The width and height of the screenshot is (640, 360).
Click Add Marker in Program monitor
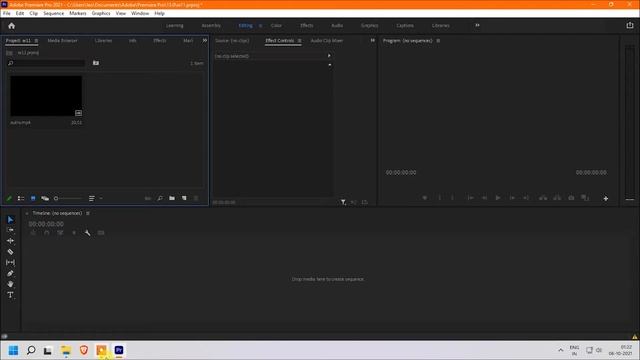tap(424, 198)
